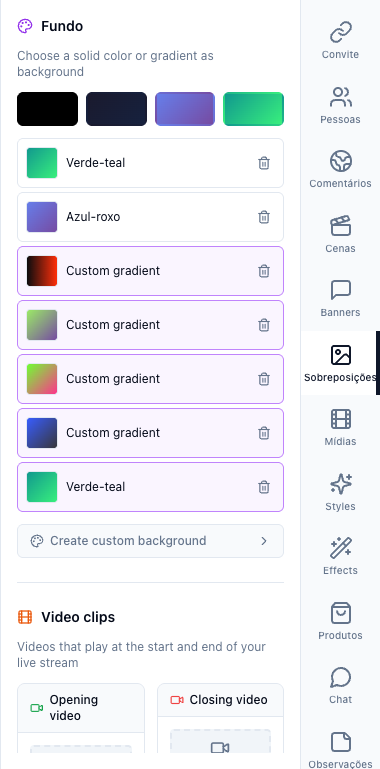Delete the black-to-red Custom gradient
The image size is (380, 769).
(264, 271)
